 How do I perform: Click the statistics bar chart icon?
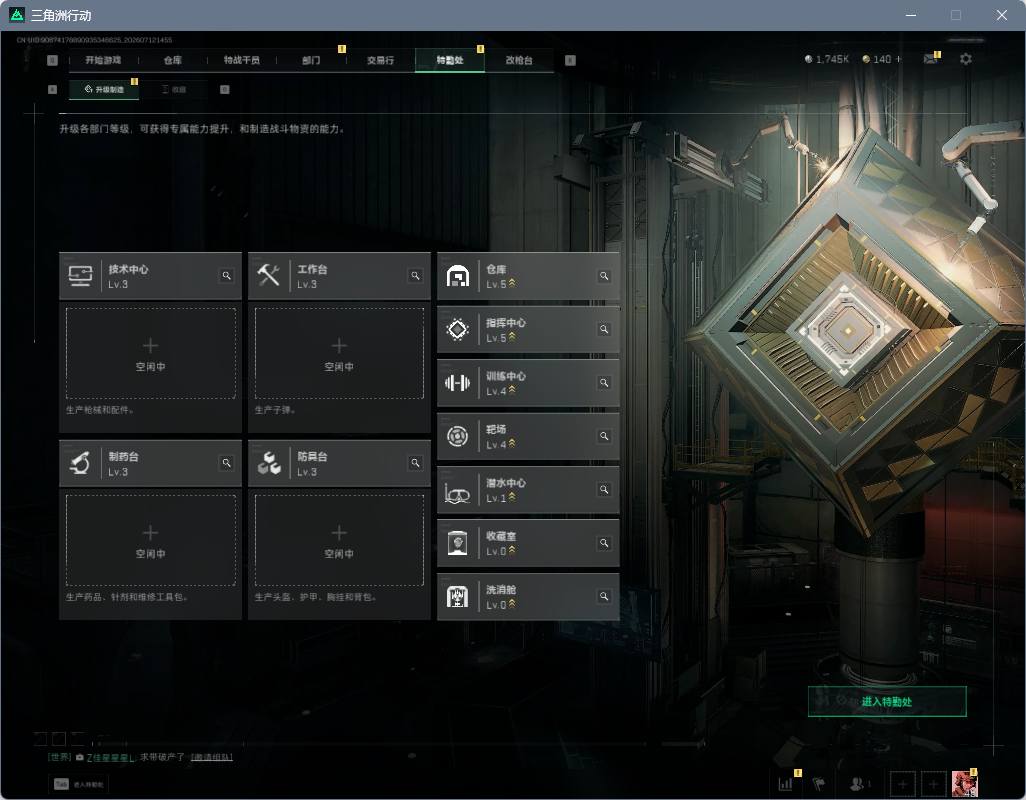coord(785,783)
